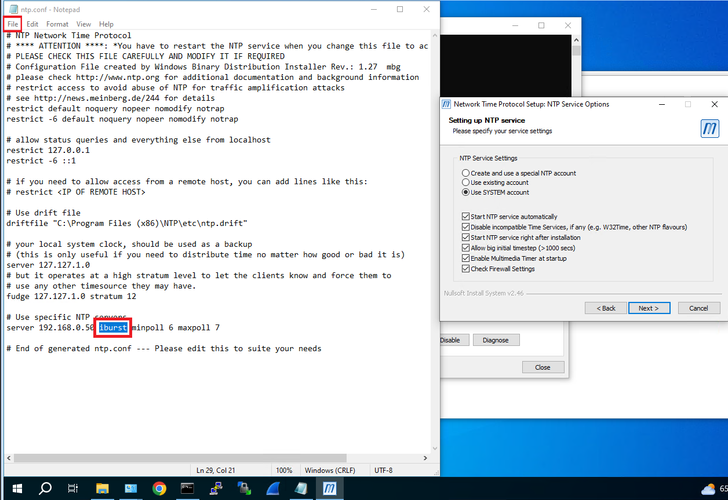Click the < Back button in NTP setup
Image resolution: width=728 pixels, height=500 pixels.
pos(606,308)
